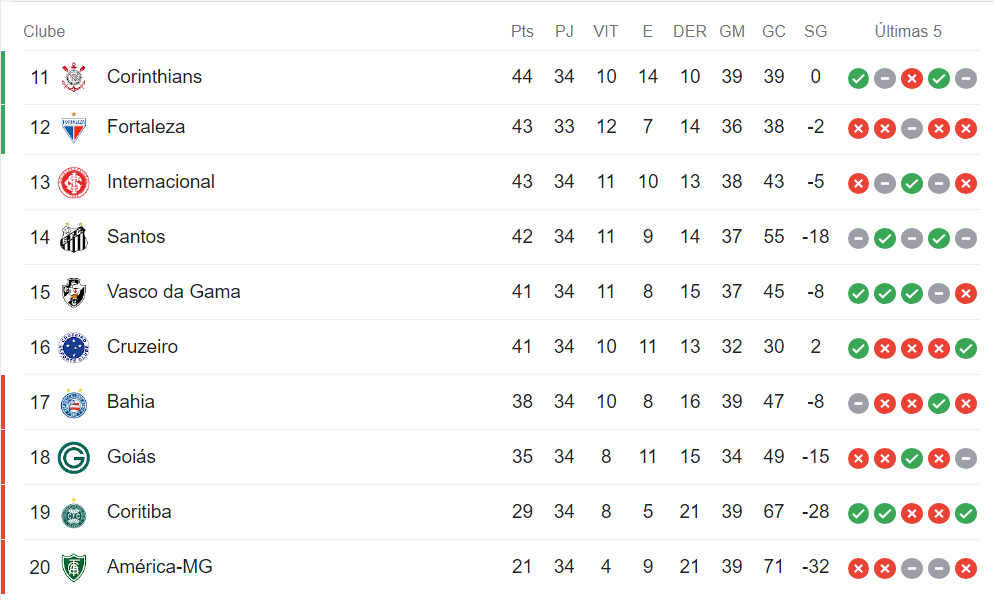Open the Corinthians team name link

pos(154,77)
